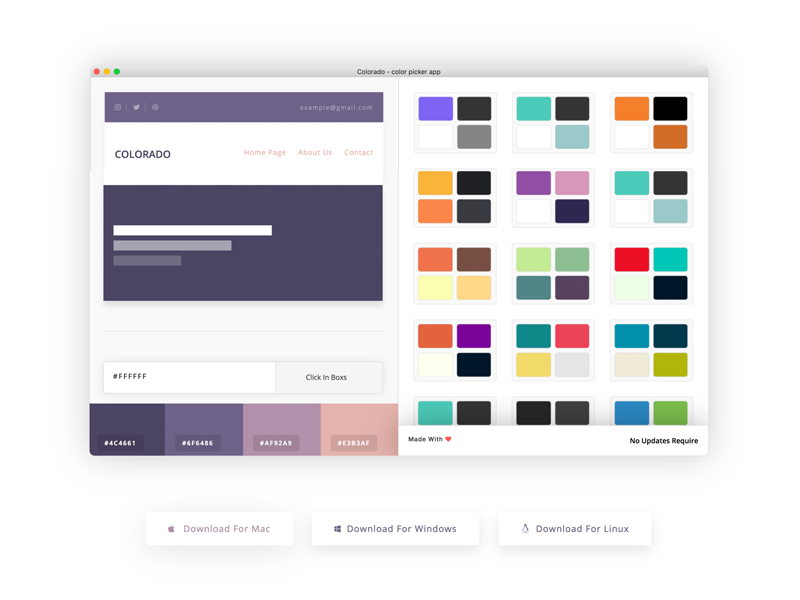Image resolution: width=800 pixels, height=600 pixels.
Task: Pick the gray swatch in first palette
Action: coord(474,137)
